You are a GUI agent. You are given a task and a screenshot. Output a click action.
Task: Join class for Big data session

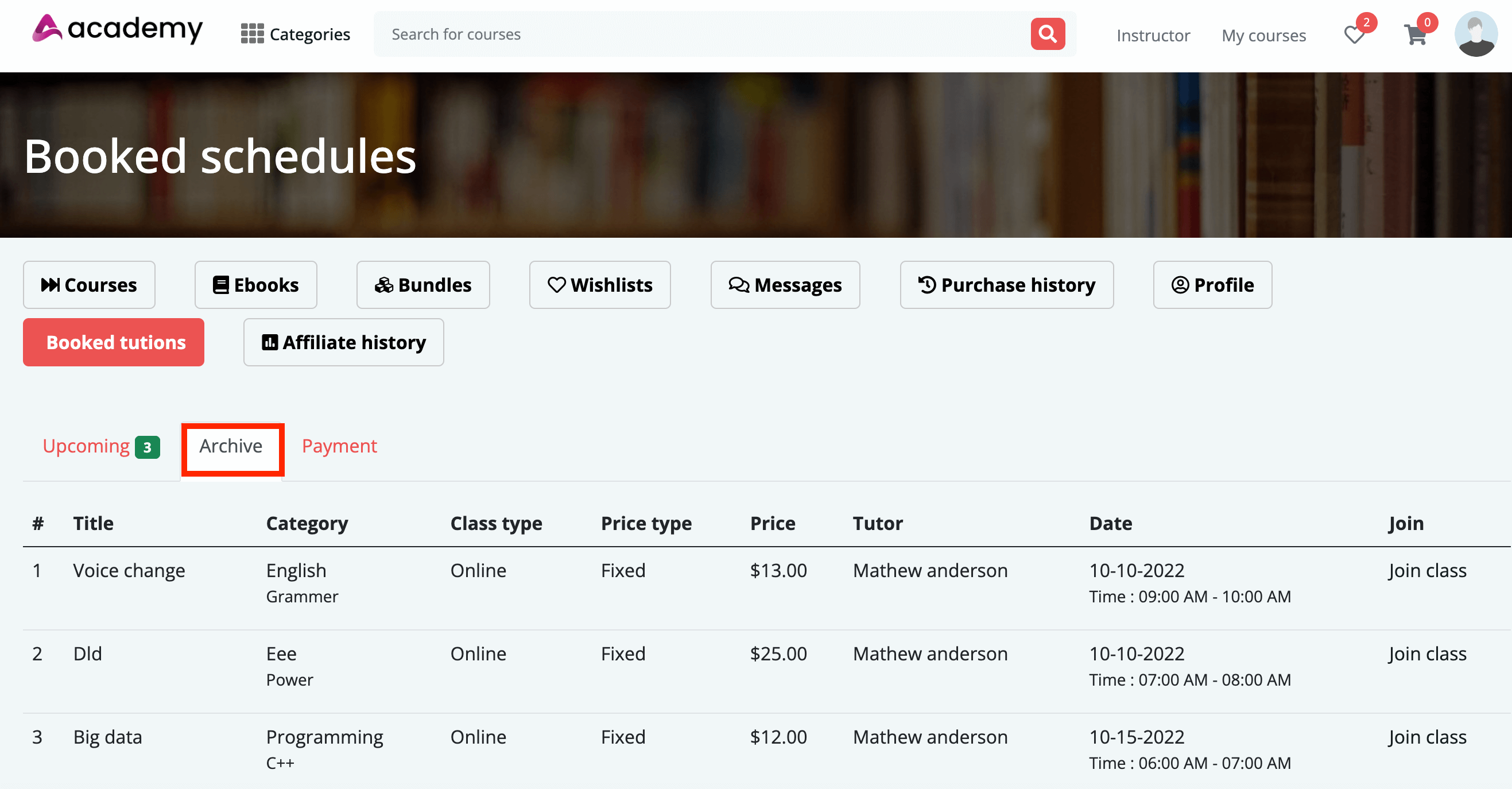point(1428,737)
